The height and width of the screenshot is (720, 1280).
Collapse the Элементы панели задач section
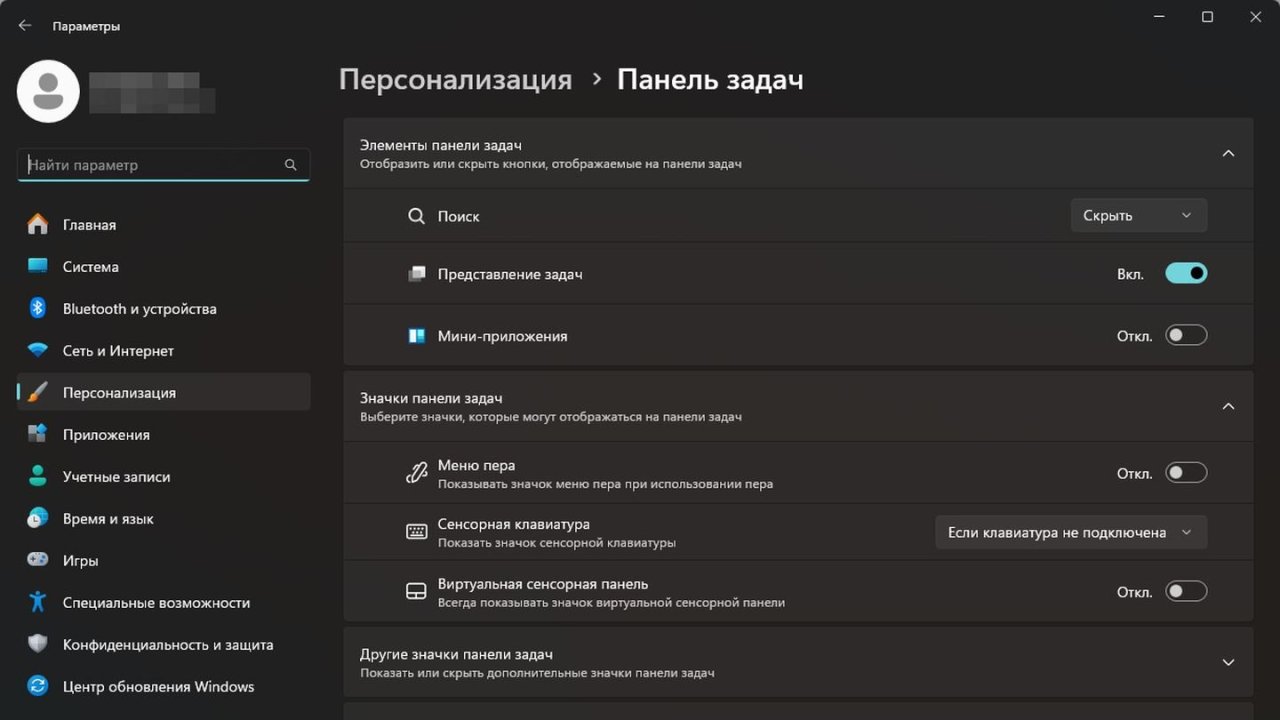point(1228,153)
